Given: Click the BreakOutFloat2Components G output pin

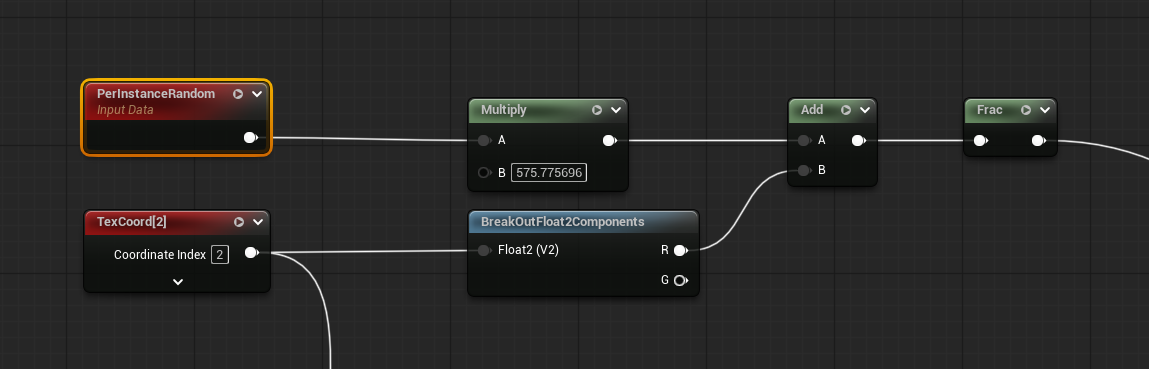Looking at the screenshot, I should 681,280.
